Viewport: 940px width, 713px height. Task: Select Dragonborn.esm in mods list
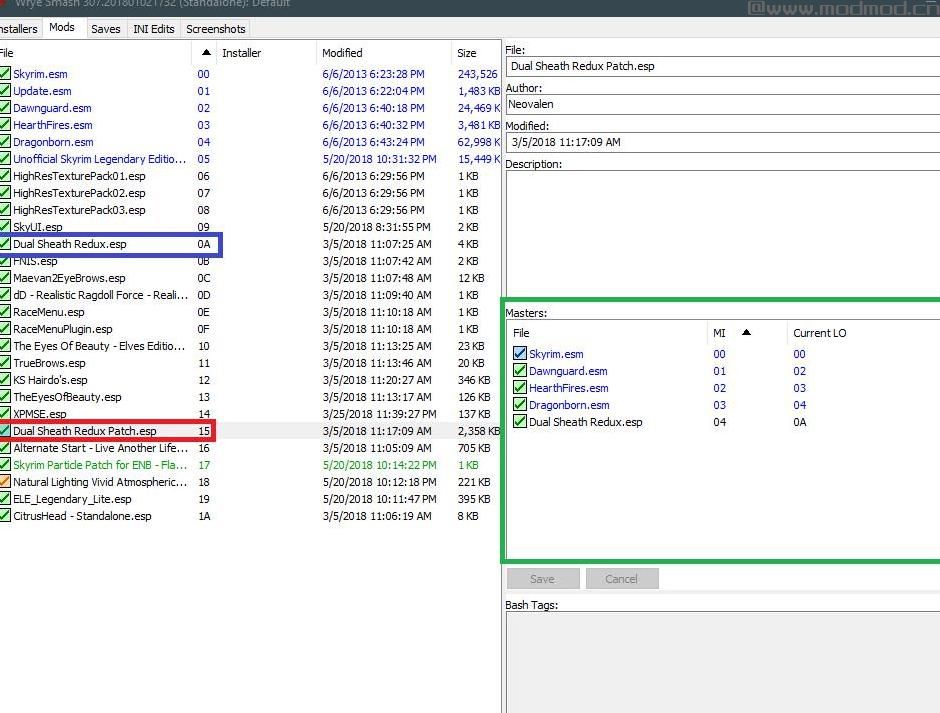click(x=250, y=142)
